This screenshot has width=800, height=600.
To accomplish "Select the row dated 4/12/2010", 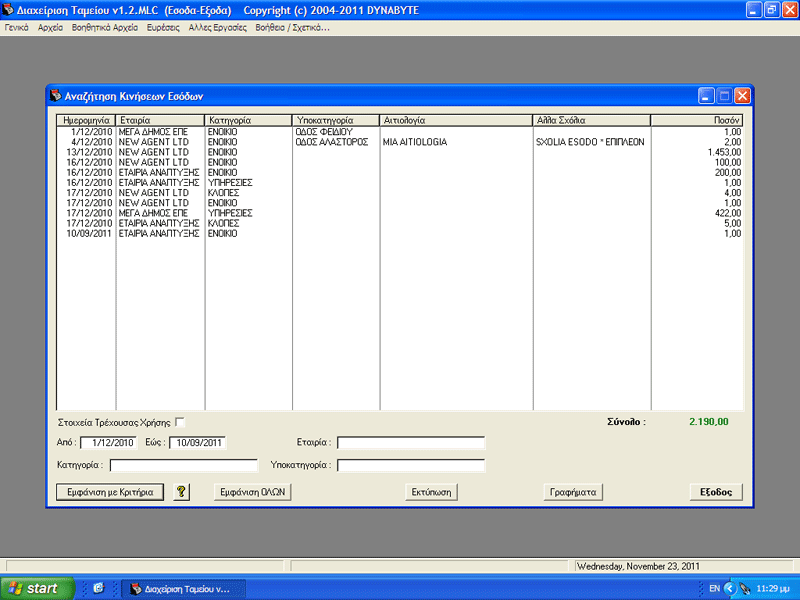I will [399, 142].
